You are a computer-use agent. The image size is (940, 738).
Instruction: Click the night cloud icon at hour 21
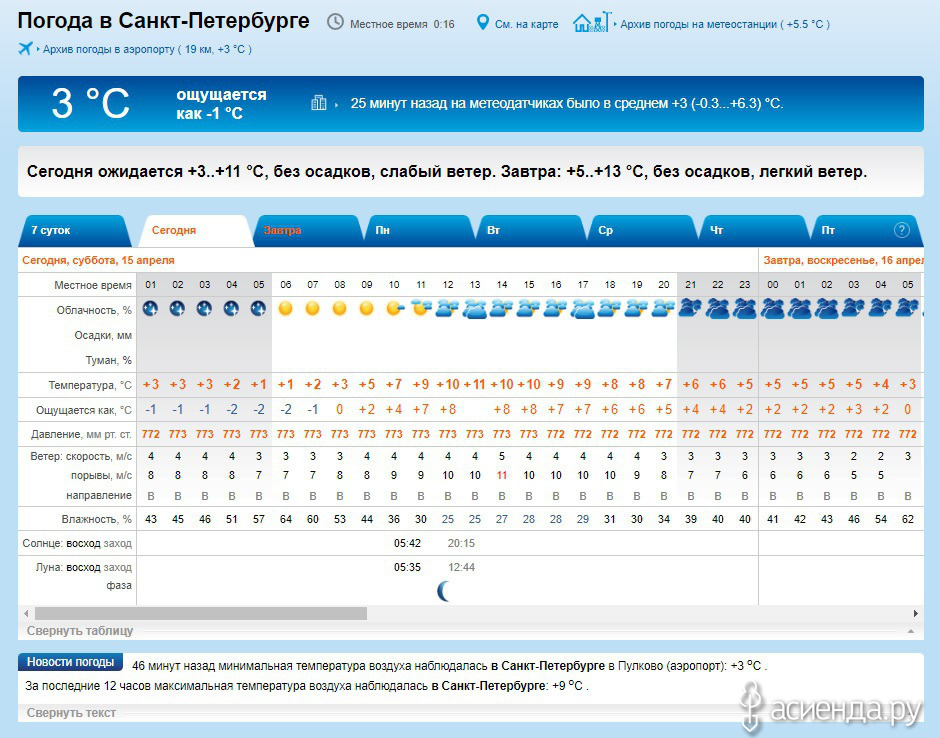691,309
